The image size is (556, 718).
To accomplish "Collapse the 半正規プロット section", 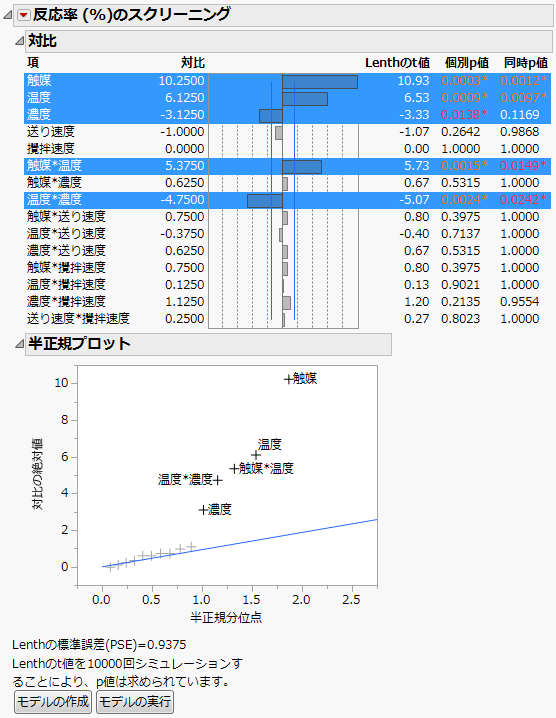I will click(19, 344).
